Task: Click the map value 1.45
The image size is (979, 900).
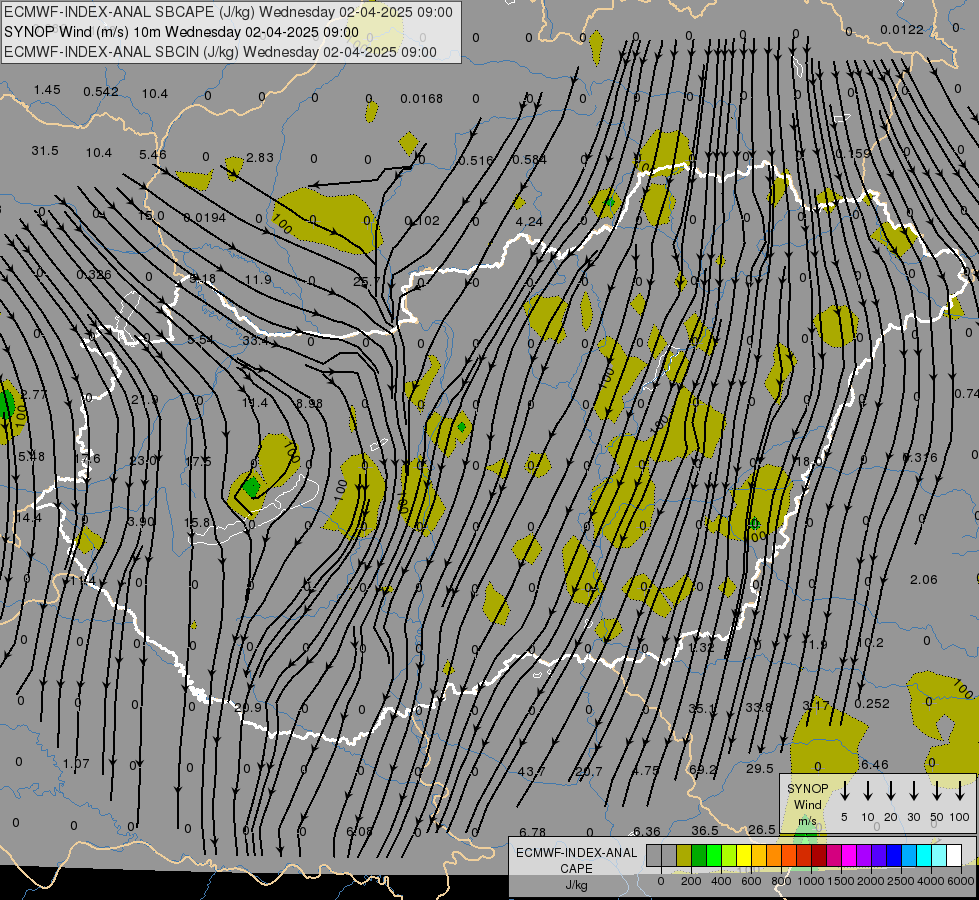Action: pos(47,90)
